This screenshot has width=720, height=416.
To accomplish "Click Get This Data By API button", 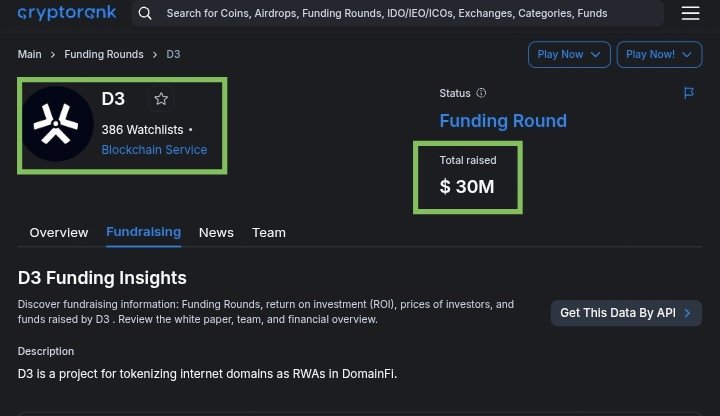I will (x=626, y=313).
